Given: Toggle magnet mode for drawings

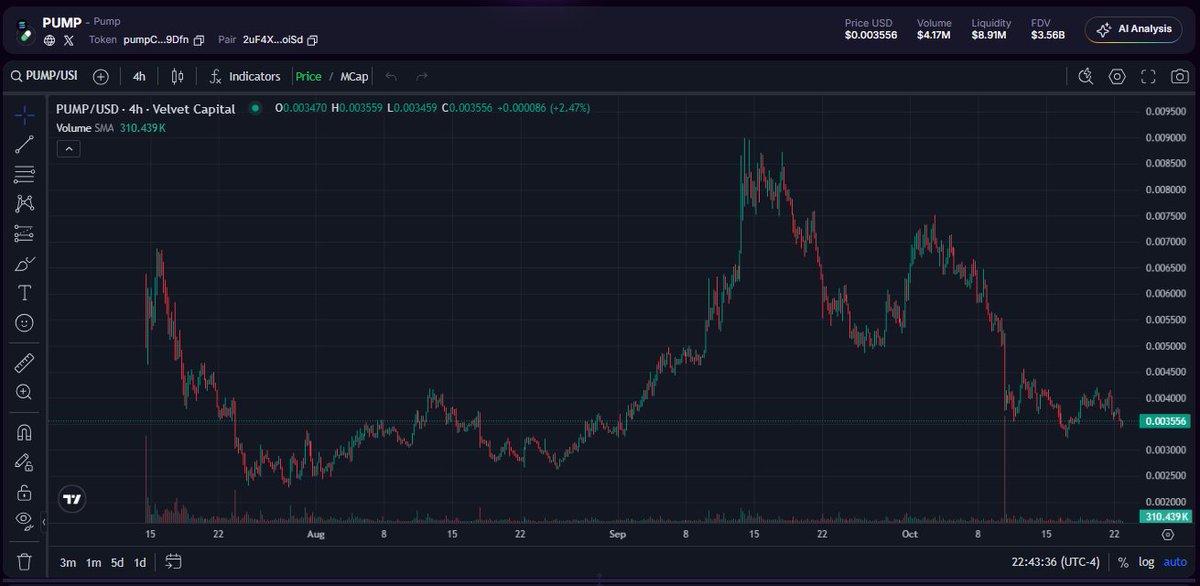Looking at the screenshot, I should pos(25,432).
